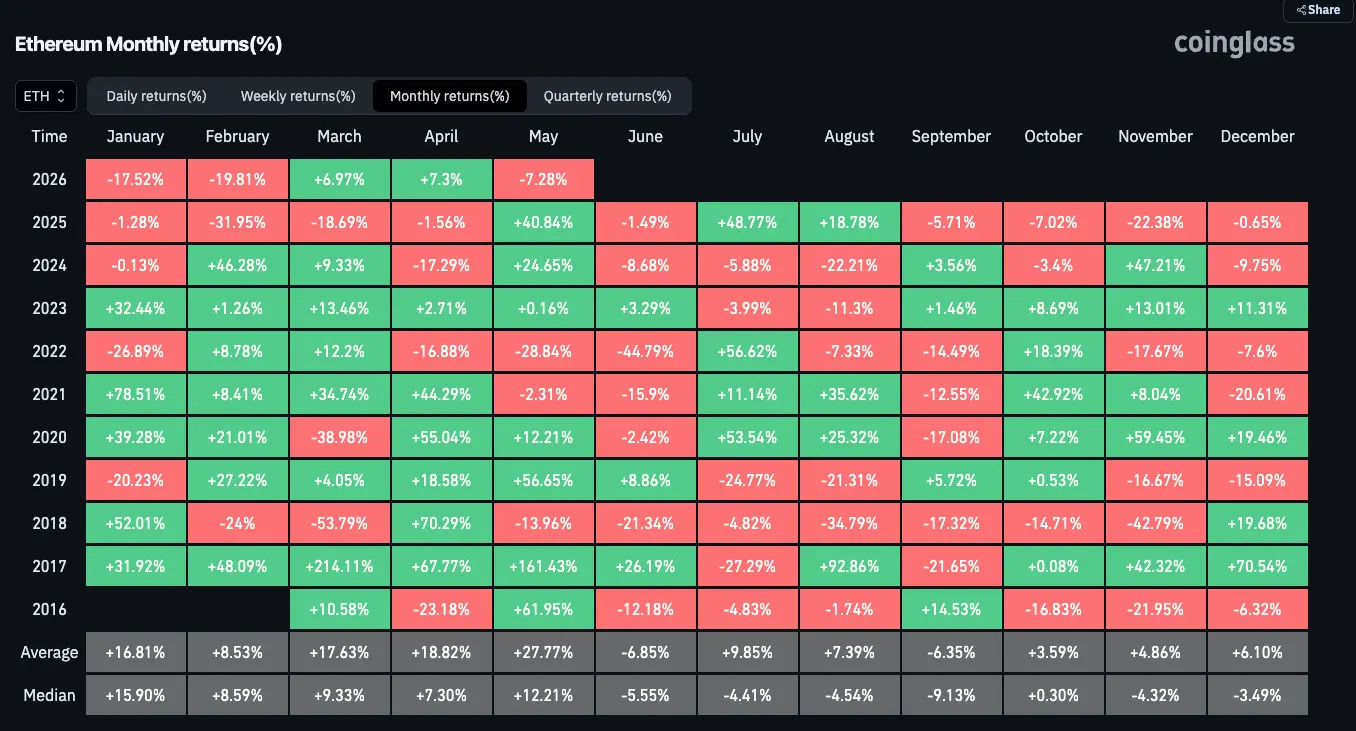
Task: Select the 2026 row label
Action: 50,180
